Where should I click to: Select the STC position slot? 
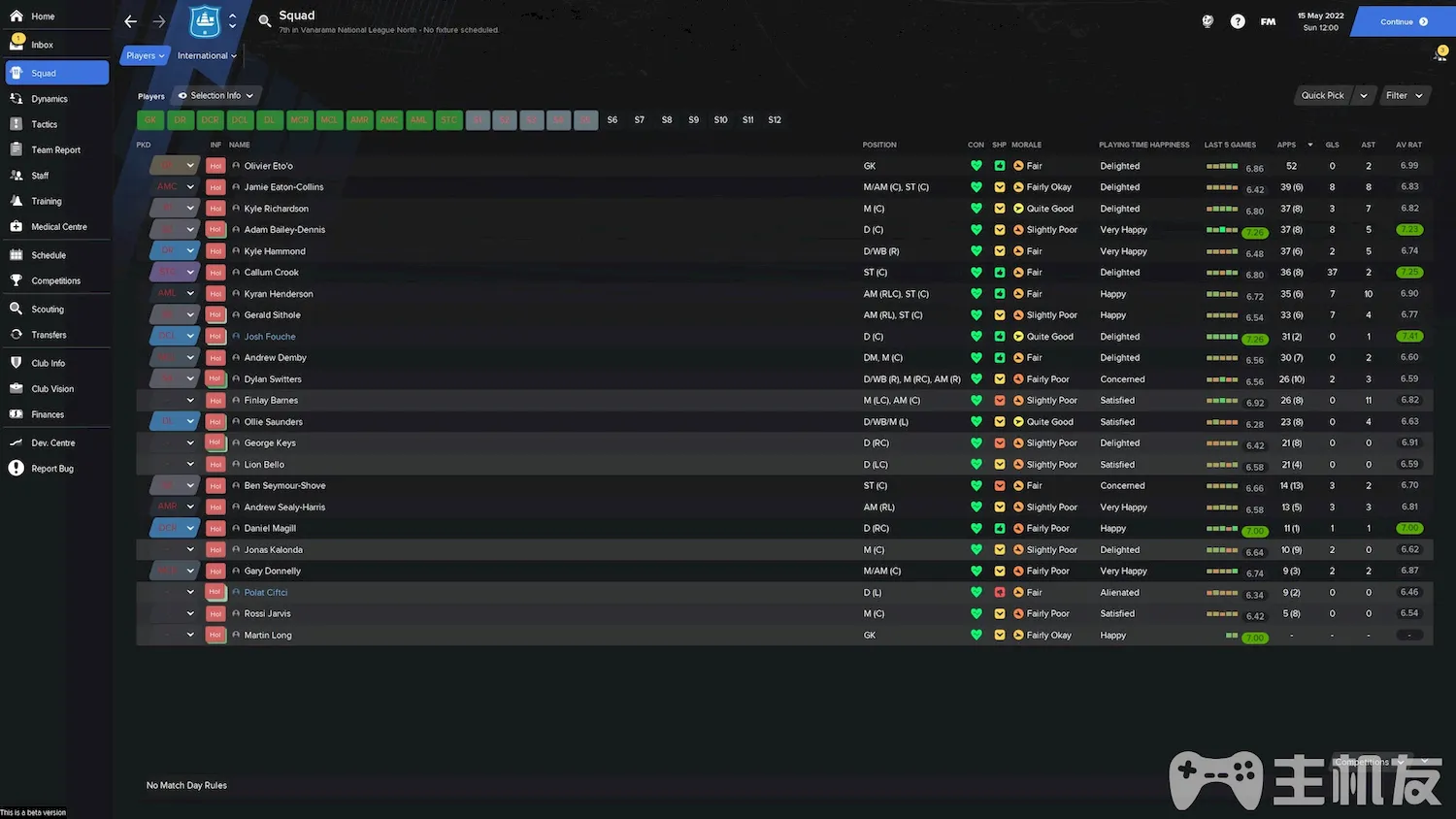pyautogui.click(x=448, y=120)
